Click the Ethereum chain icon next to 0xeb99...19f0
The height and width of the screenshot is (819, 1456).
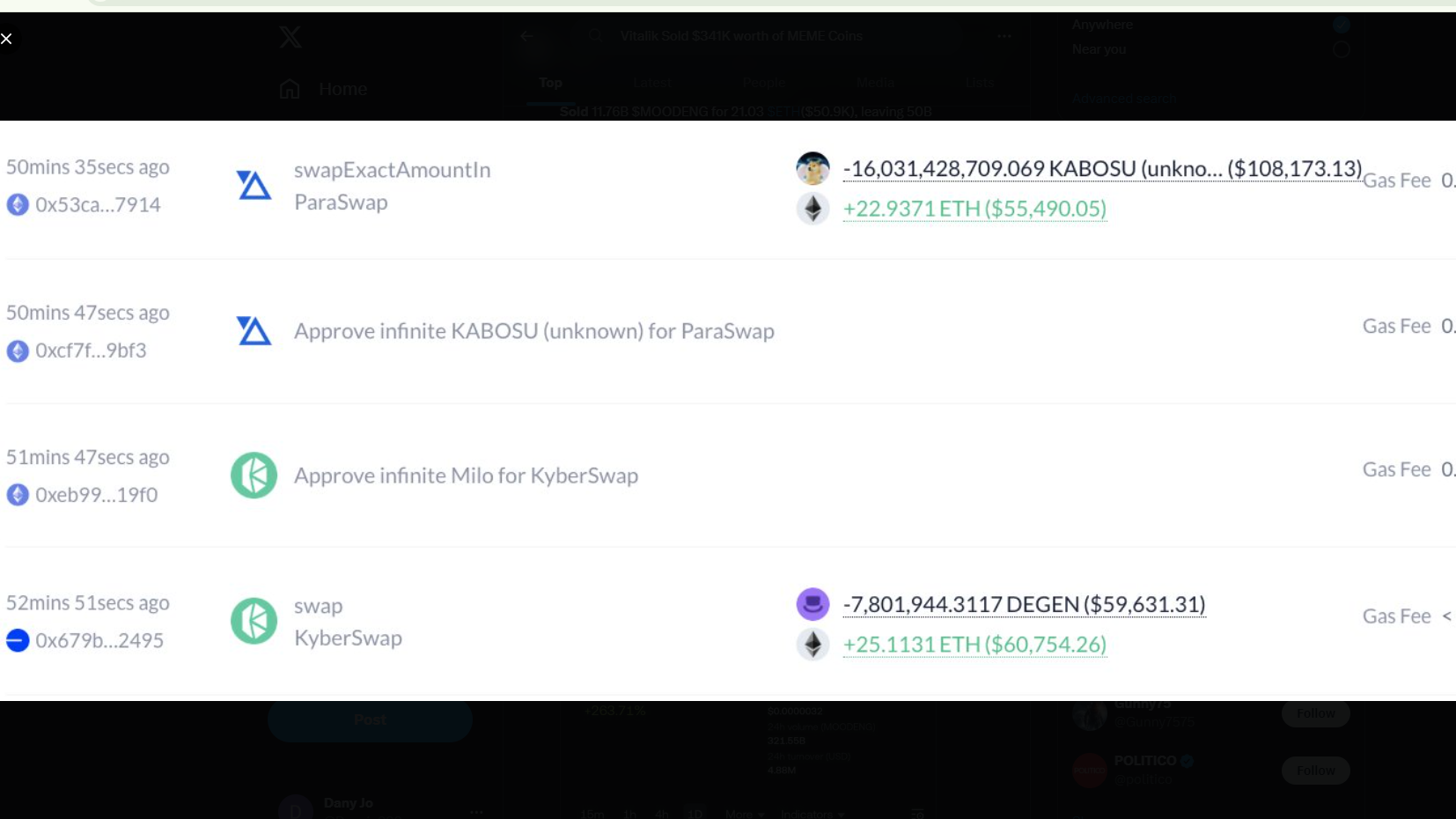[x=18, y=495]
